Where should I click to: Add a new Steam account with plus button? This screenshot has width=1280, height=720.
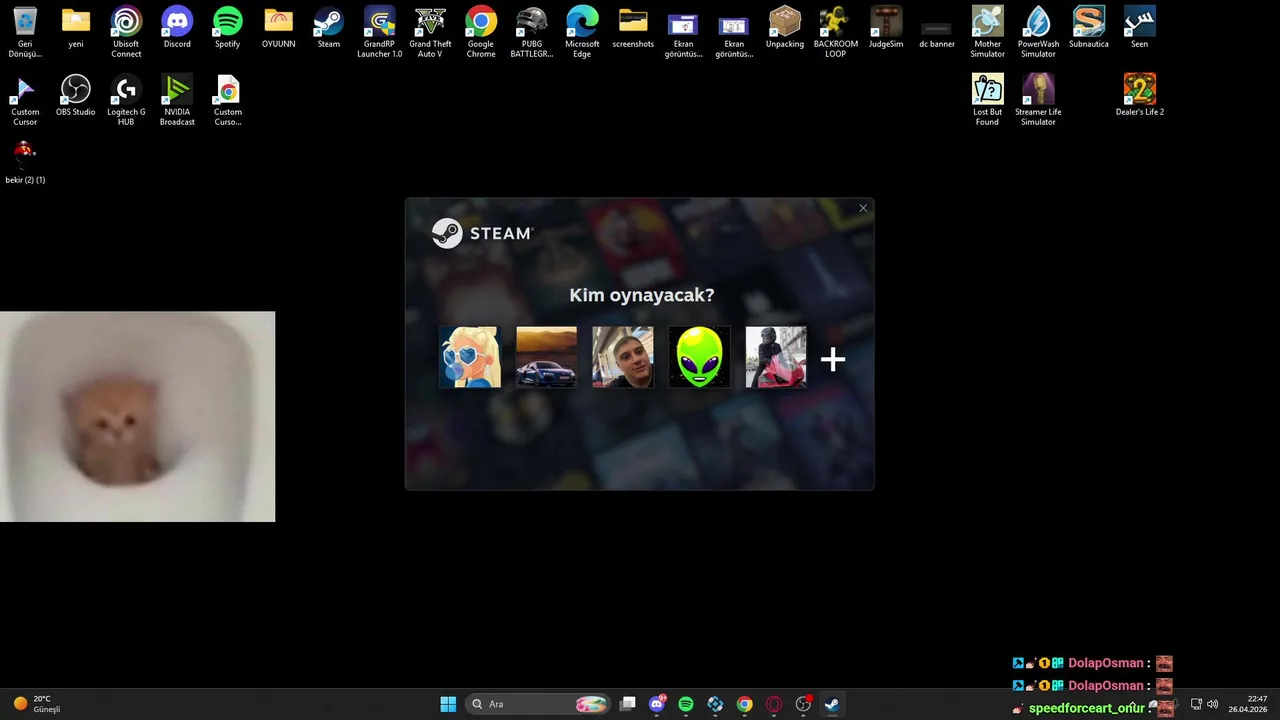click(x=833, y=359)
